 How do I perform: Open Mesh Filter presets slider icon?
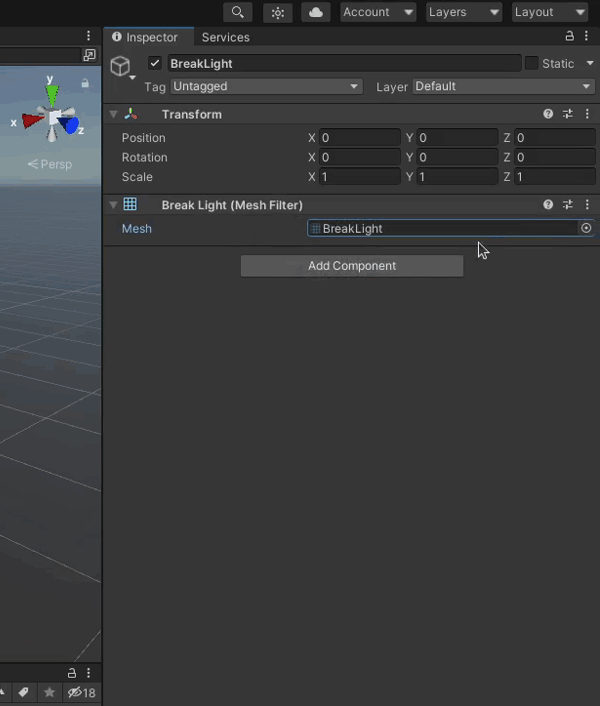point(568,204)
